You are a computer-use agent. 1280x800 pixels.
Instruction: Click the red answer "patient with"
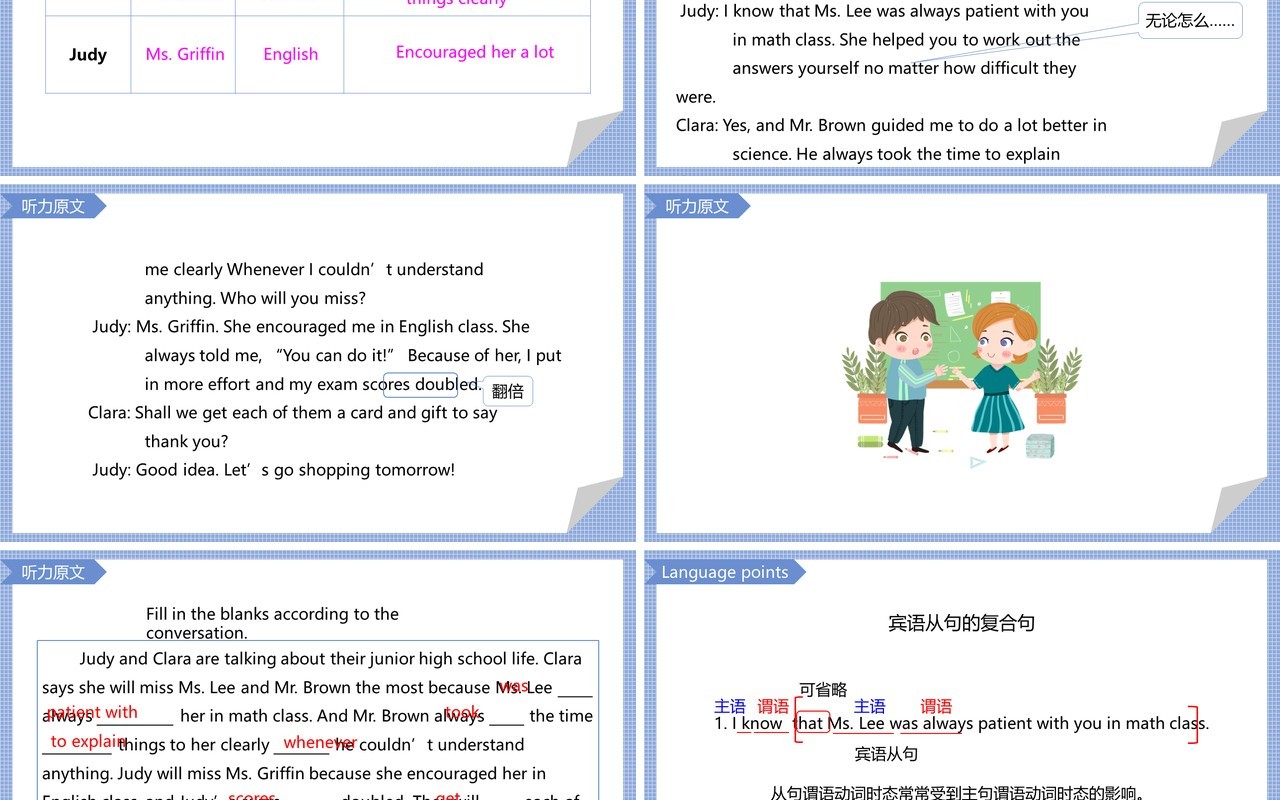(92, 712)
